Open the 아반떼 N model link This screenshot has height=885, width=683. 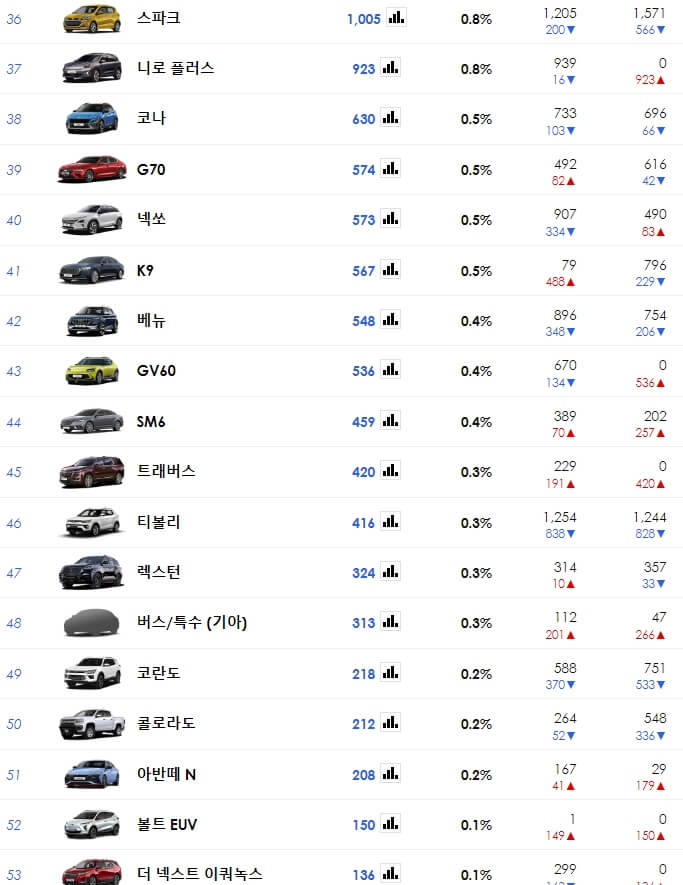pos(167,774)
